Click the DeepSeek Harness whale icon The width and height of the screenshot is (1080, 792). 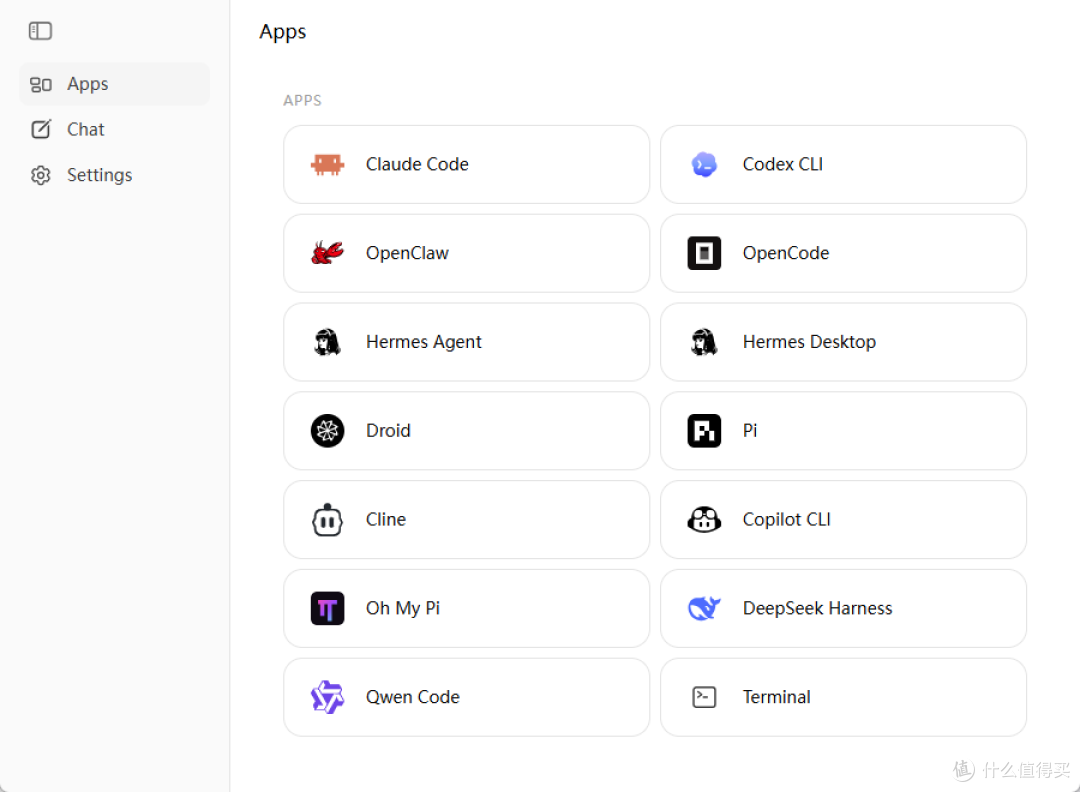coord(704,608)
